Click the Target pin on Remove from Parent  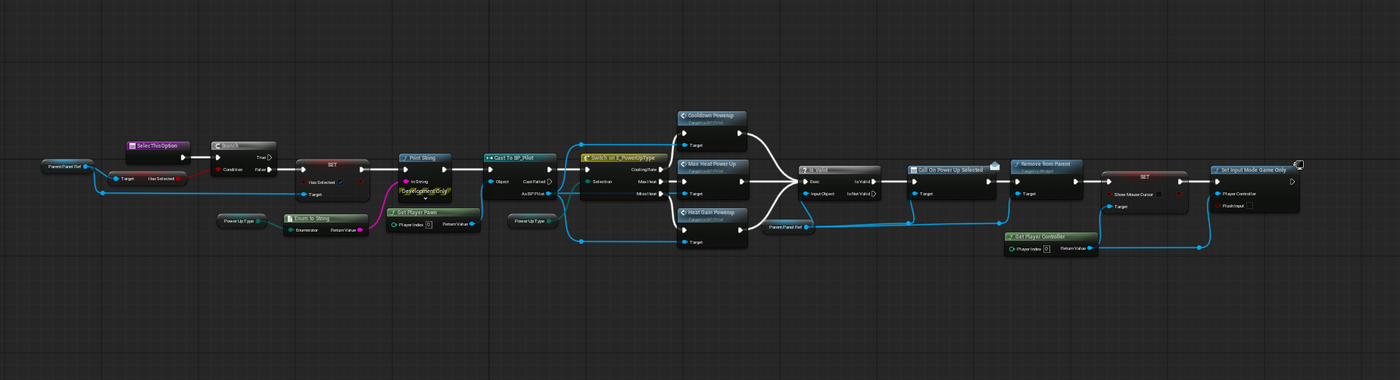click(1017, 194)
